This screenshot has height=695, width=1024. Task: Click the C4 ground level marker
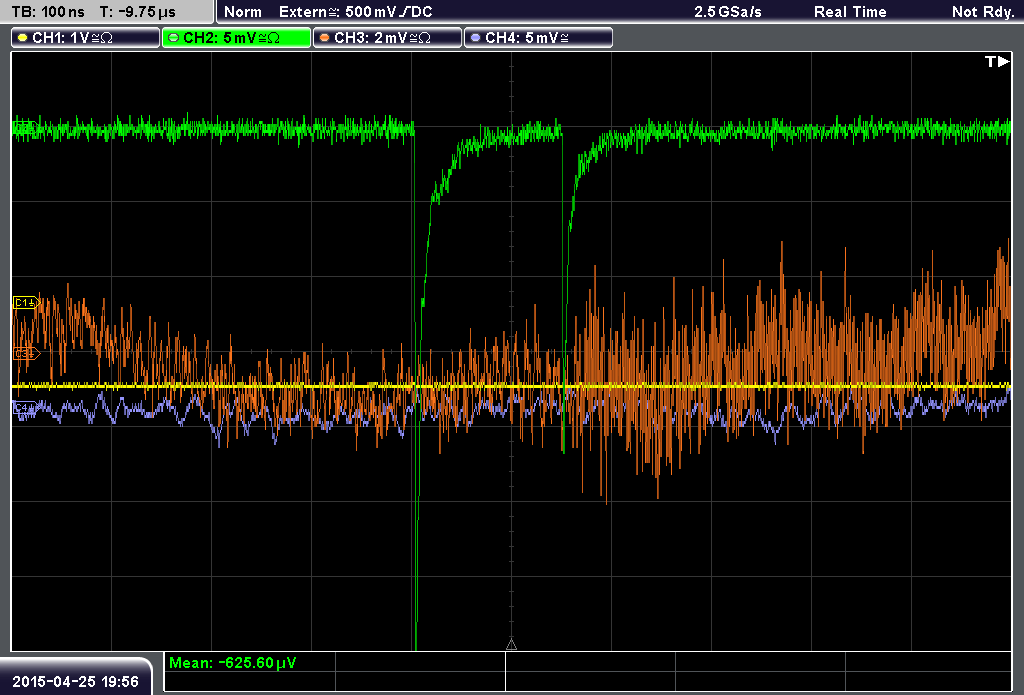tap(25, 408)
